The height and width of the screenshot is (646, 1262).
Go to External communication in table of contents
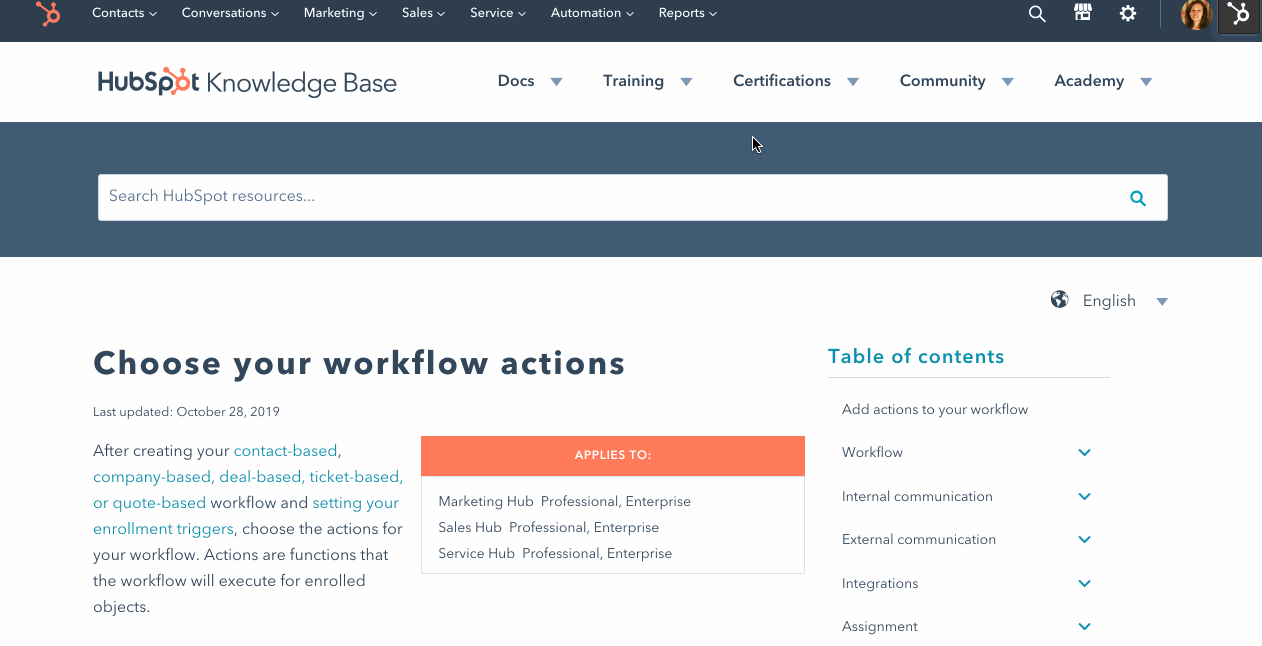pyautogui.click(x=919, y=540)
